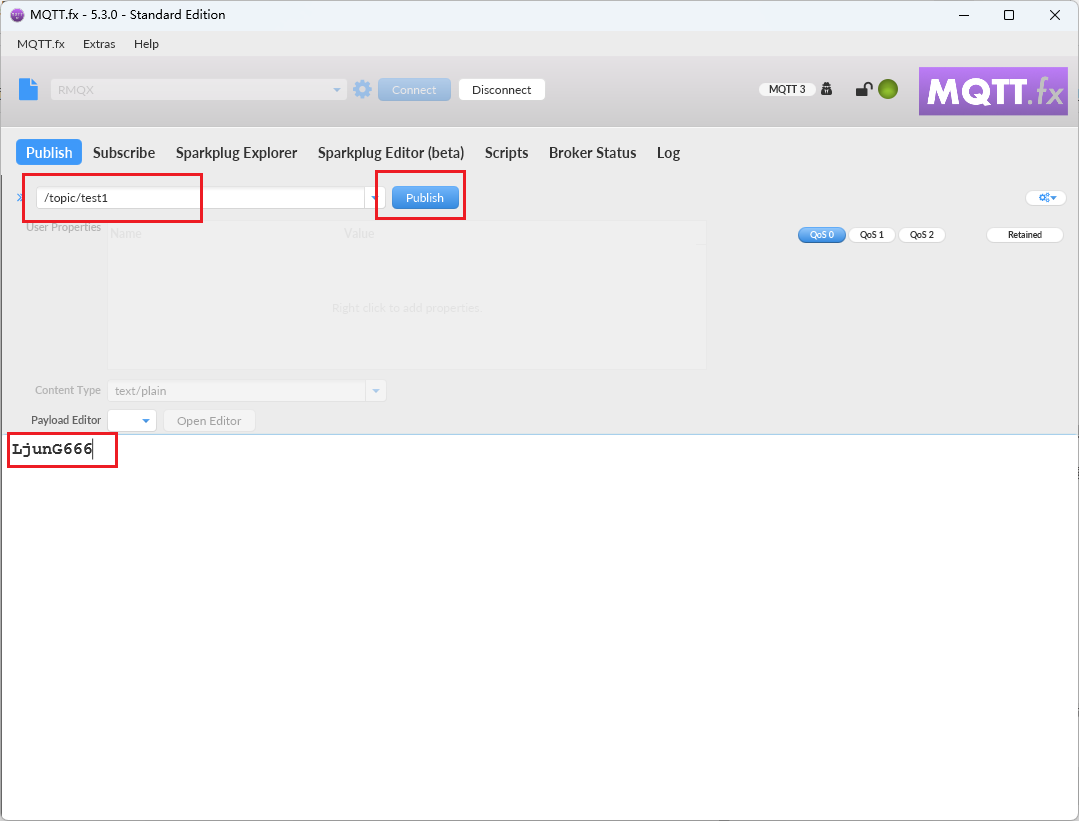Switch to the Broker Status tab
Image resolution: width=1079 pixels, height=821 pixels.
click(x=592, y=153)
